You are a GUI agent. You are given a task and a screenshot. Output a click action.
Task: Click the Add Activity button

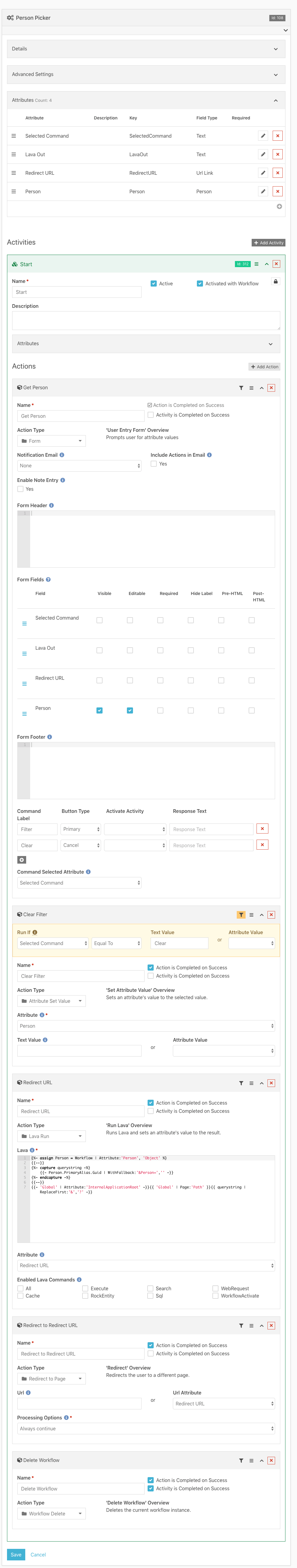point(268,242)
